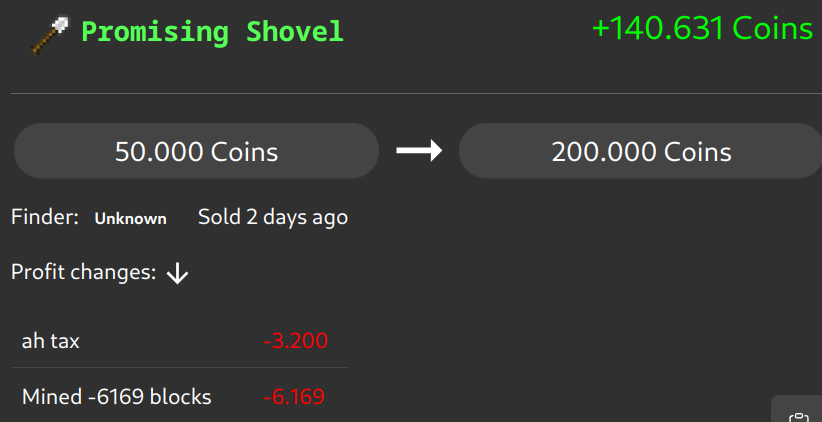Screen dimensions: 822x422
Task: Click the 50.000 Coins purchase price
Action: pyautogui.click(x=196, y=152)
